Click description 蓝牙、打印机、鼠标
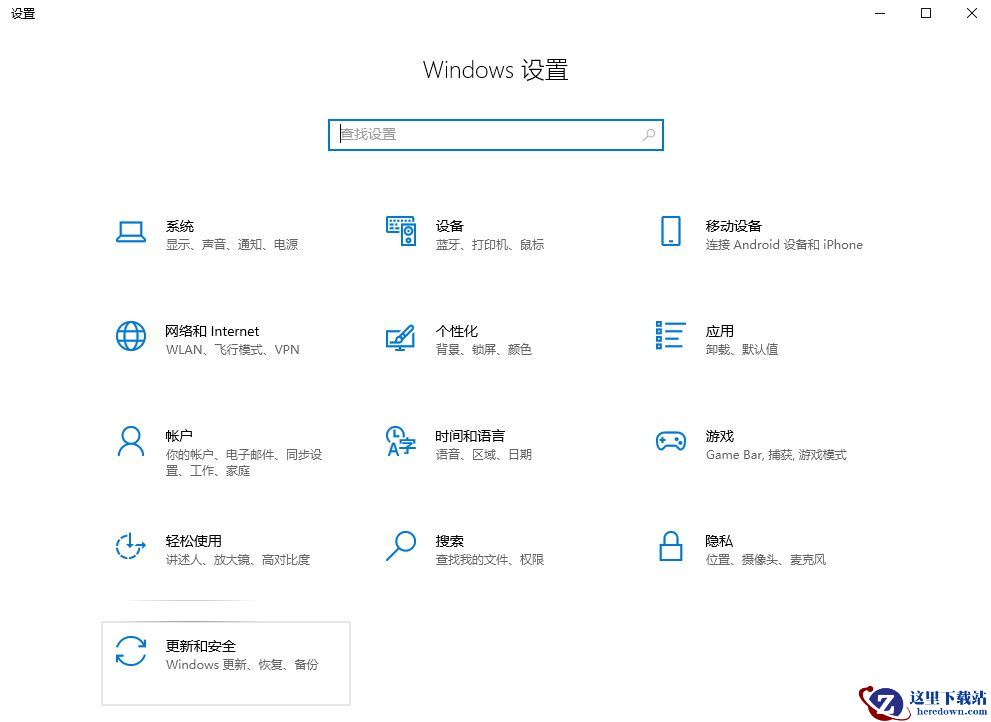 click(490, 245)
